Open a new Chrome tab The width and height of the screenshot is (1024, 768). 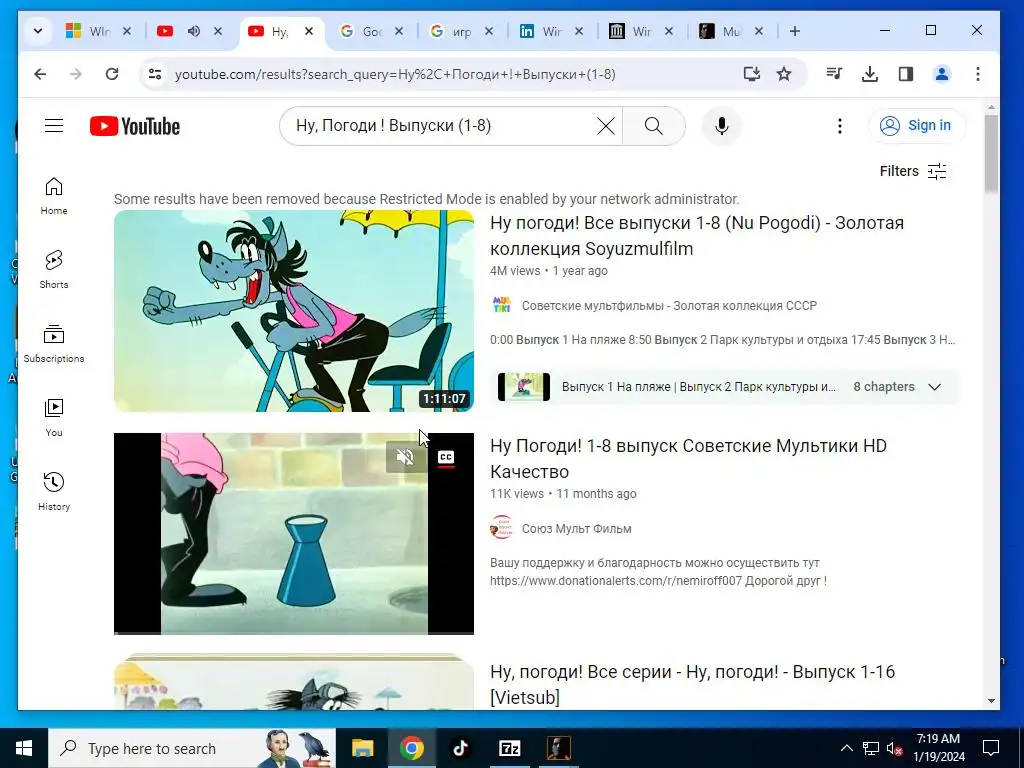795,31
